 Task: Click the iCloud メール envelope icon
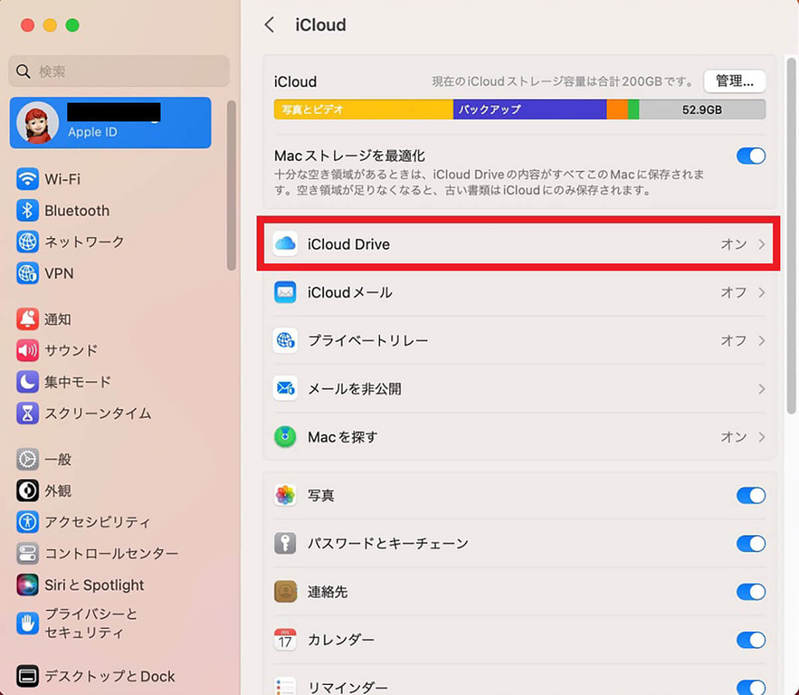coord(285,292)
